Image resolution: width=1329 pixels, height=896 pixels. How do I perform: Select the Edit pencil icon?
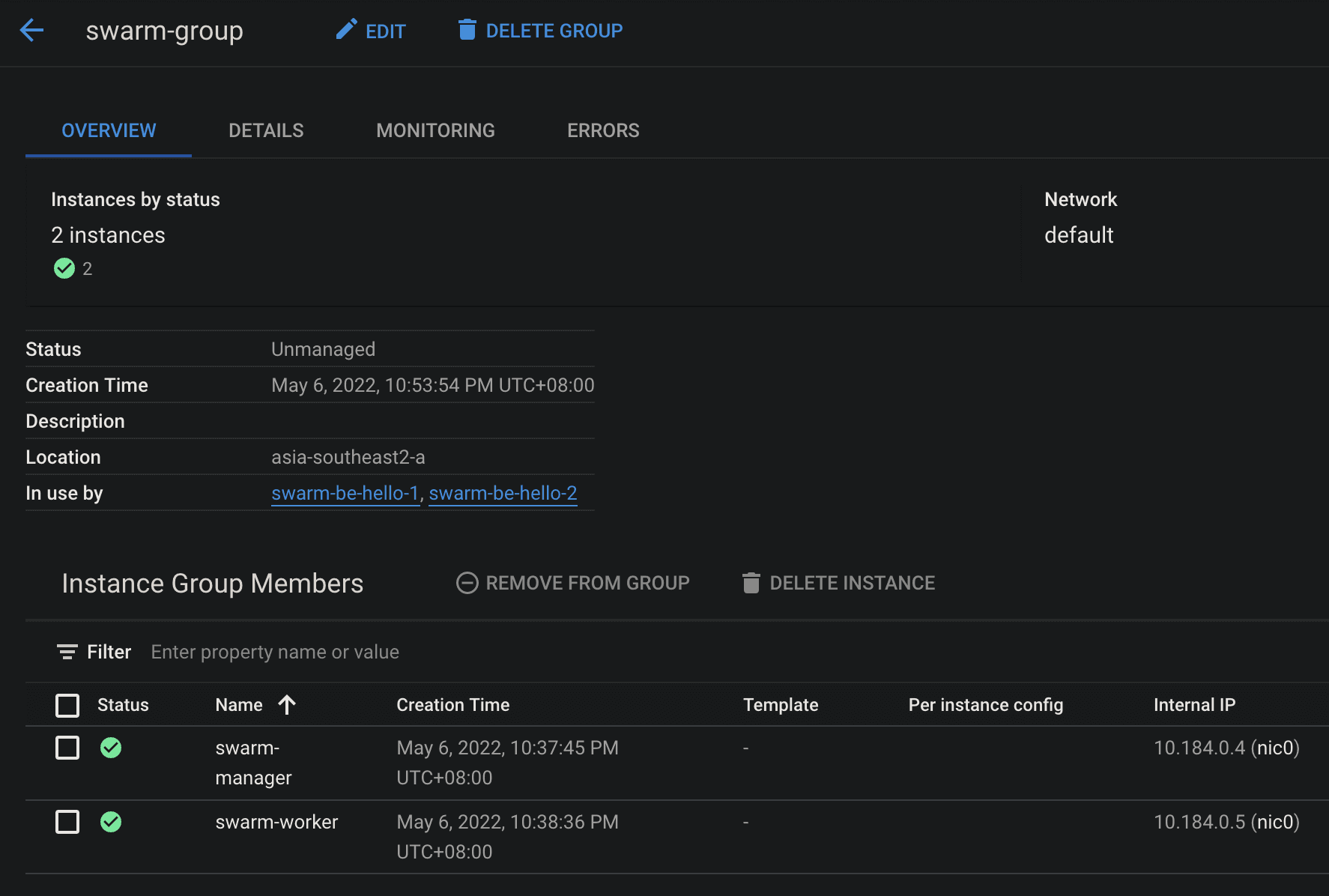pos(346,29)
